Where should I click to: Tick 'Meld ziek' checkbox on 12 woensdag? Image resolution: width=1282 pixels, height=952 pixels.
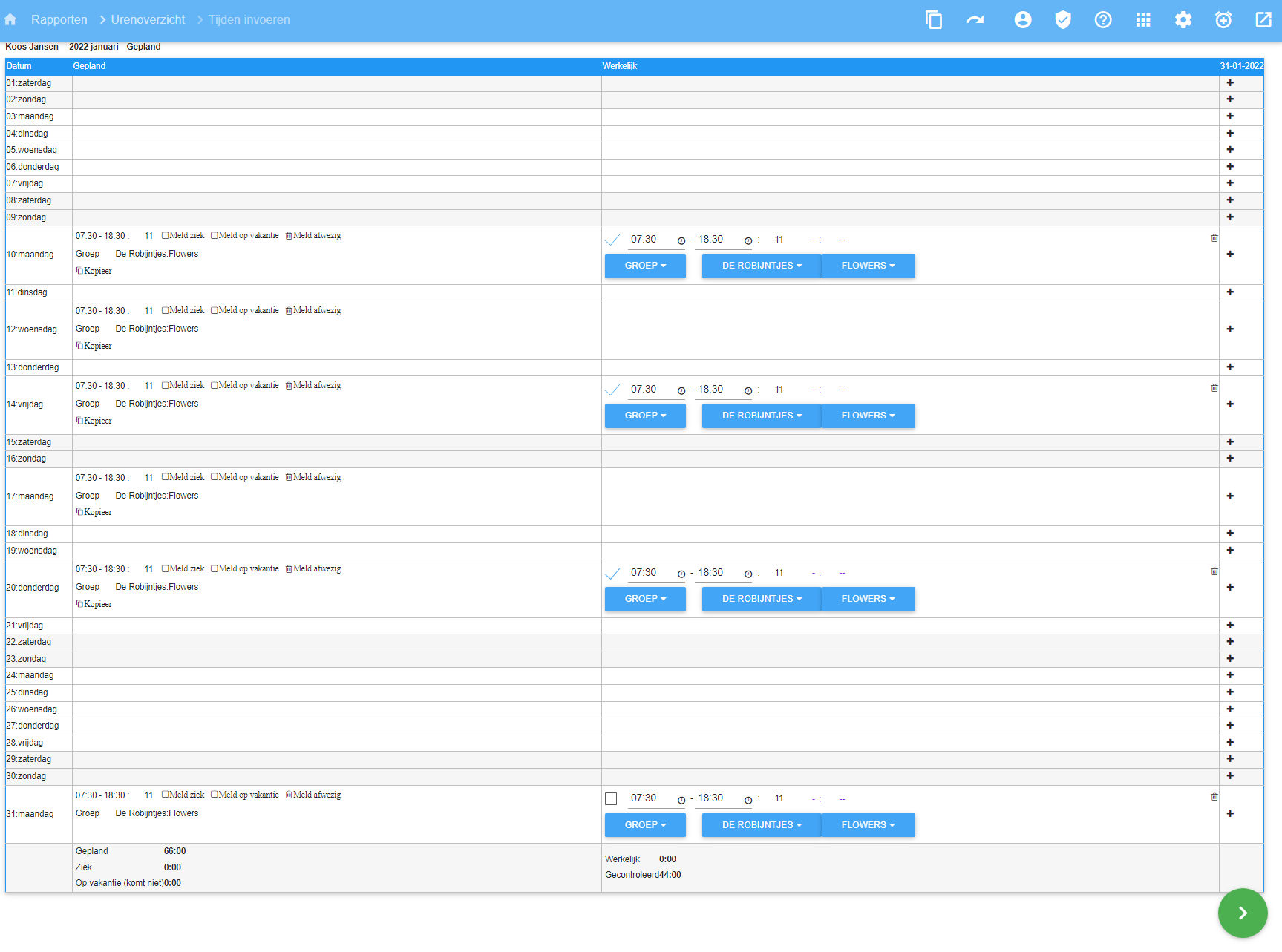[166, 310]
